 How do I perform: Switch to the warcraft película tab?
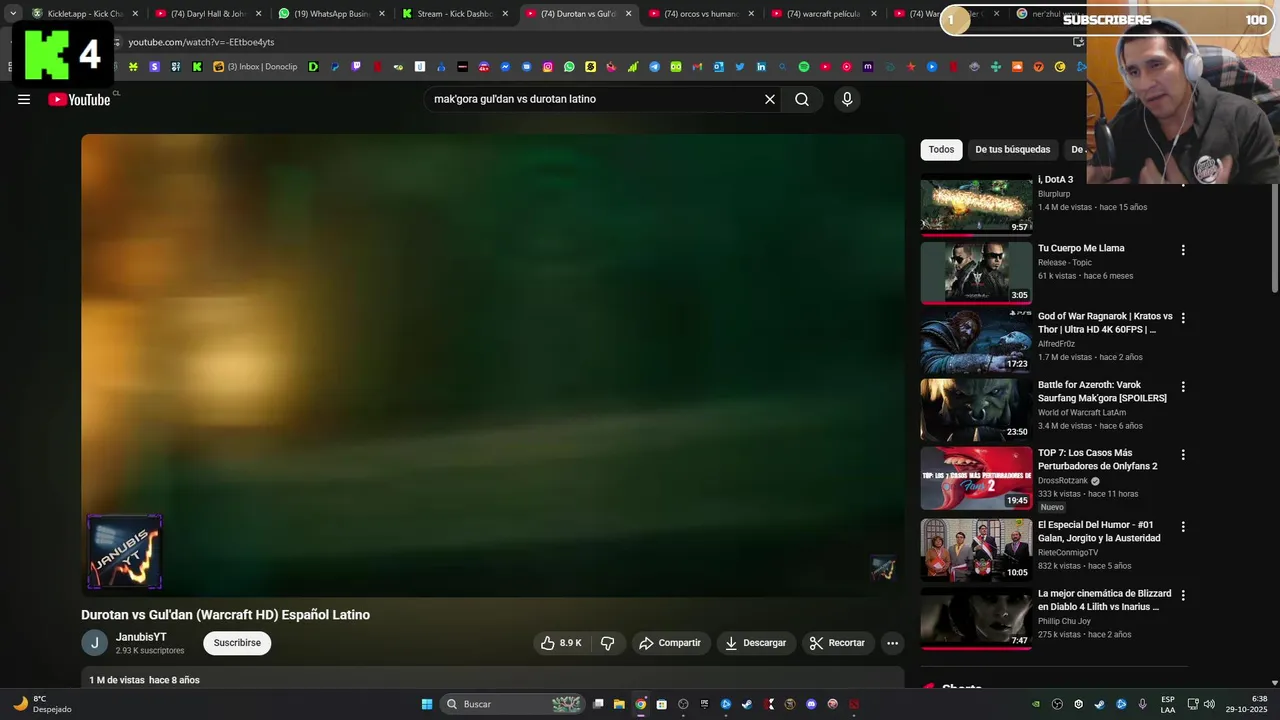click(823, 14)
